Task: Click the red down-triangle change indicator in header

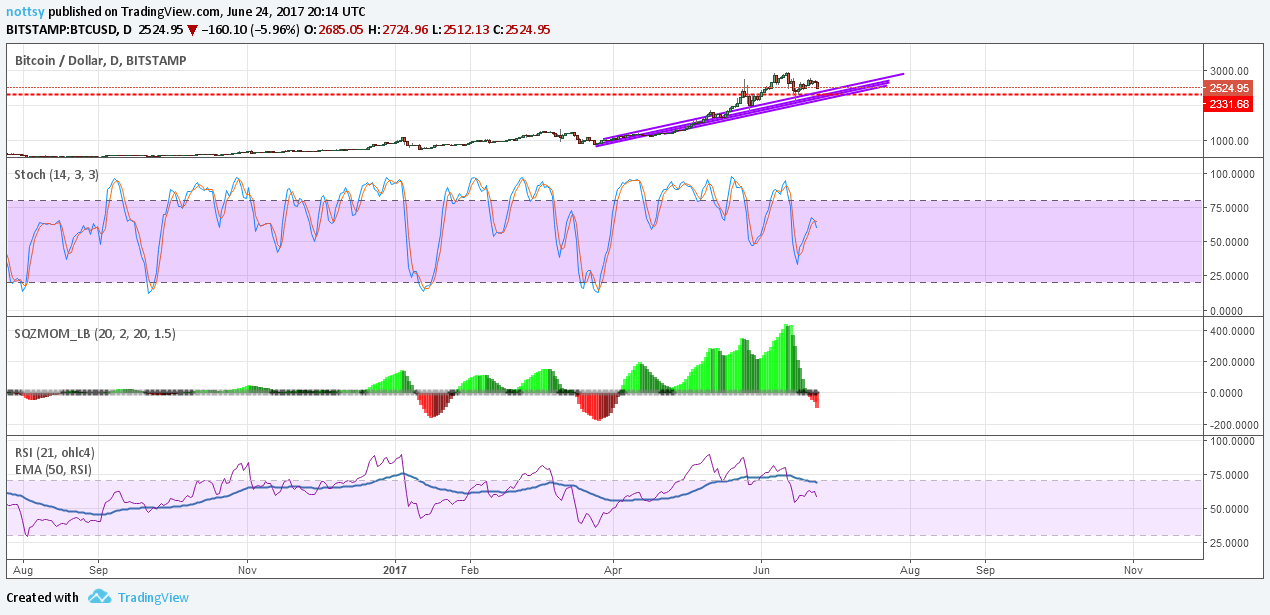Action: tap(192, 29)
